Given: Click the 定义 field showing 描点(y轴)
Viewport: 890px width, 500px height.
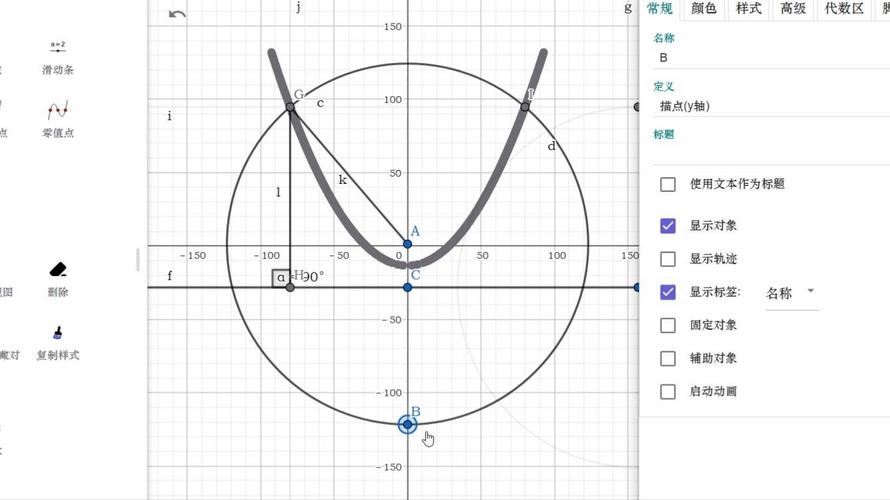Looking at the screenshot, I should (x=770, y=106).
